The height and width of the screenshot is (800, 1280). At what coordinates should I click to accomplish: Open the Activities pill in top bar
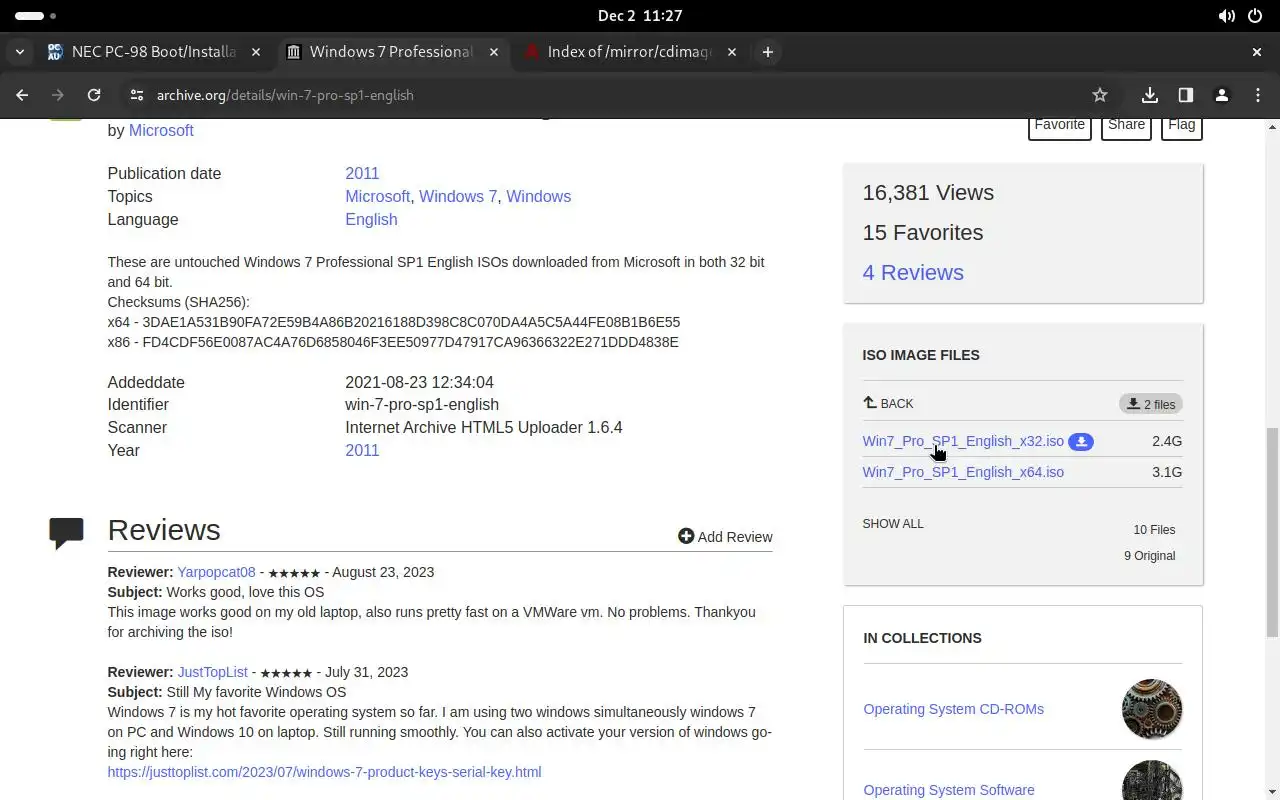coord(36,16)
